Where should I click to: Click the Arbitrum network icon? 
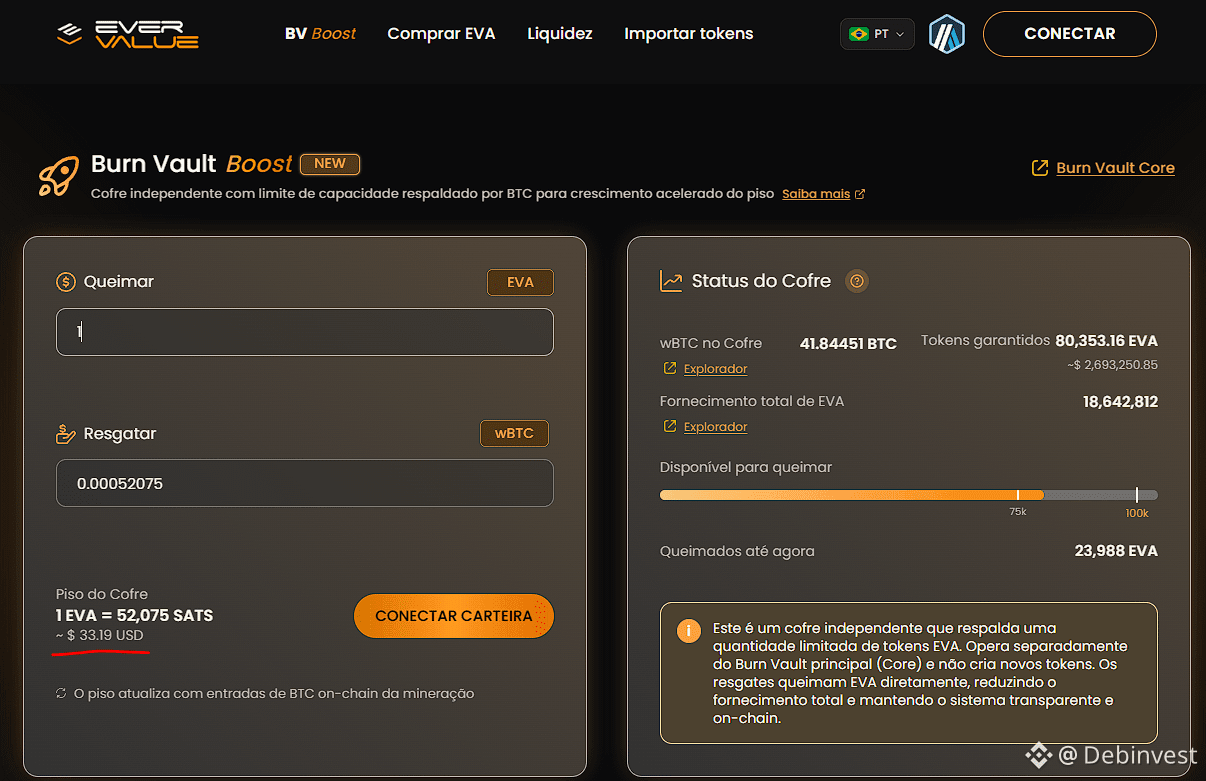pyautogui.click(x=946, y=34)
